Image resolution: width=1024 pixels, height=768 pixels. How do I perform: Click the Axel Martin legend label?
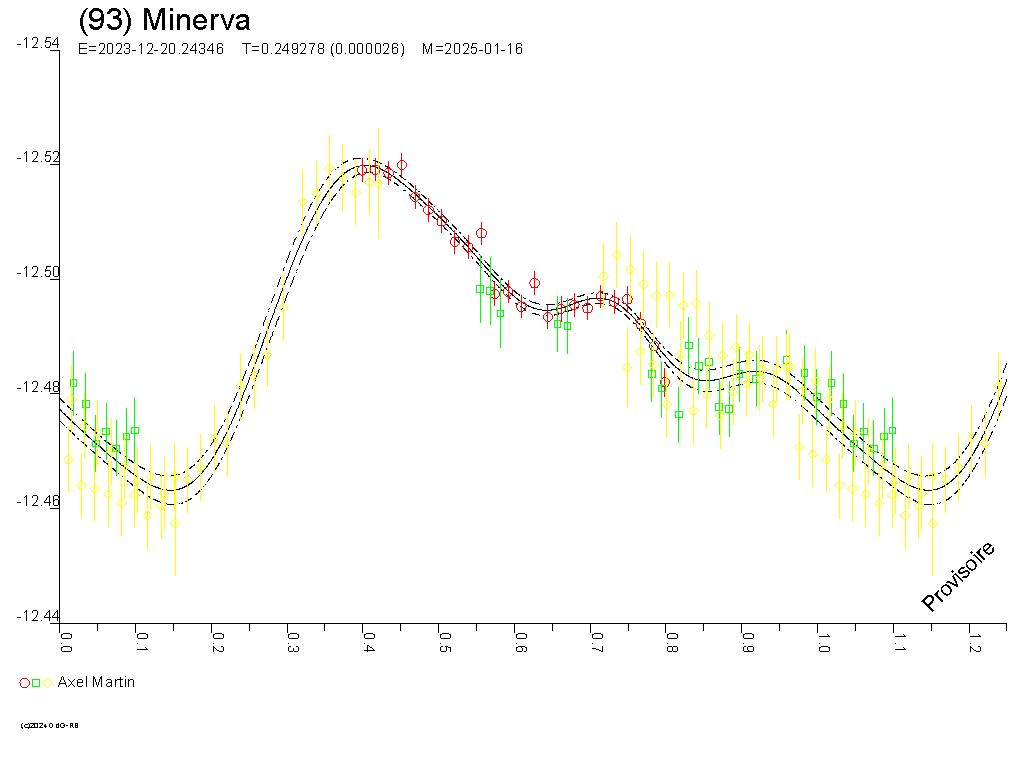tap(96, 682)
